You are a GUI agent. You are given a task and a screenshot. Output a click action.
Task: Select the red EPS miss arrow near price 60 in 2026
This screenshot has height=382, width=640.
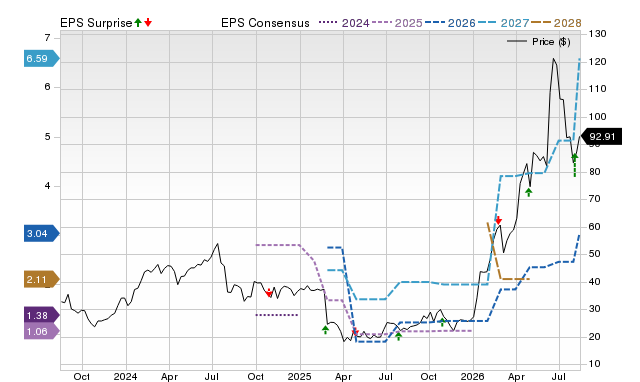click(498, 220)
